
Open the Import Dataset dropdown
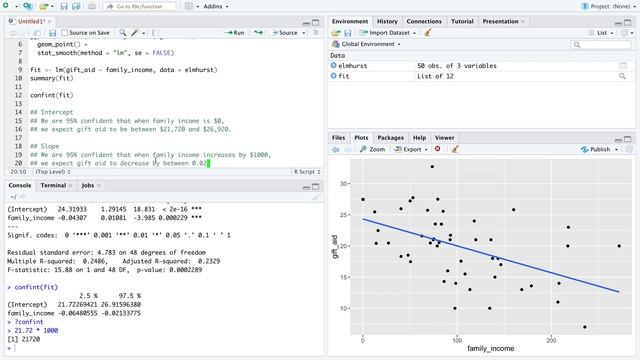click(388, 33)
